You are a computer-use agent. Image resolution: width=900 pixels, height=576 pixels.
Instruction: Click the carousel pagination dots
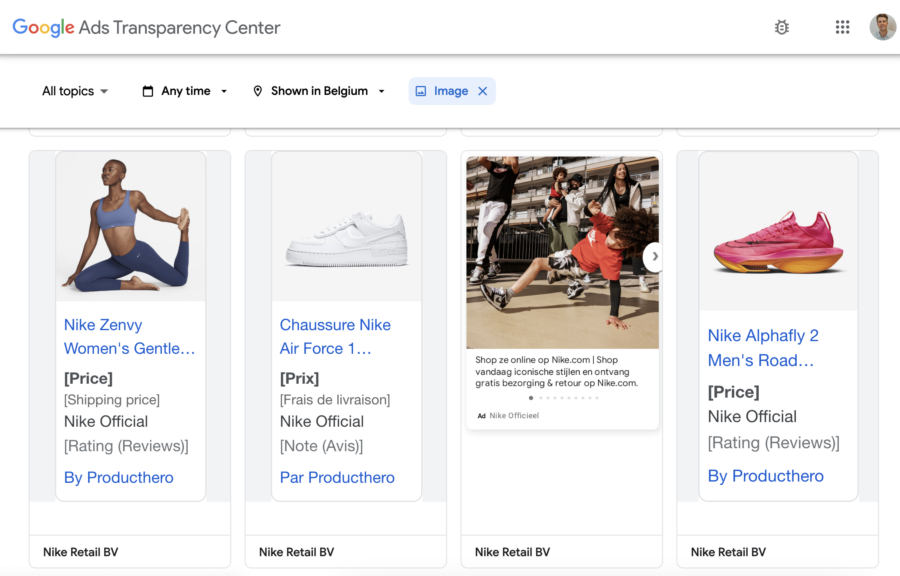coord(563,398)
